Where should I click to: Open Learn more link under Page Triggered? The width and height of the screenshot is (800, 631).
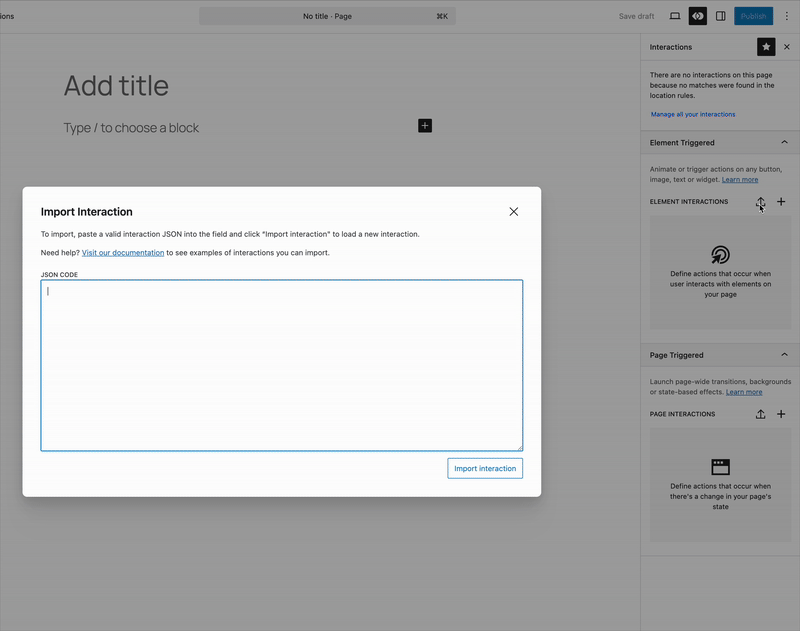(x=744, y=392)
